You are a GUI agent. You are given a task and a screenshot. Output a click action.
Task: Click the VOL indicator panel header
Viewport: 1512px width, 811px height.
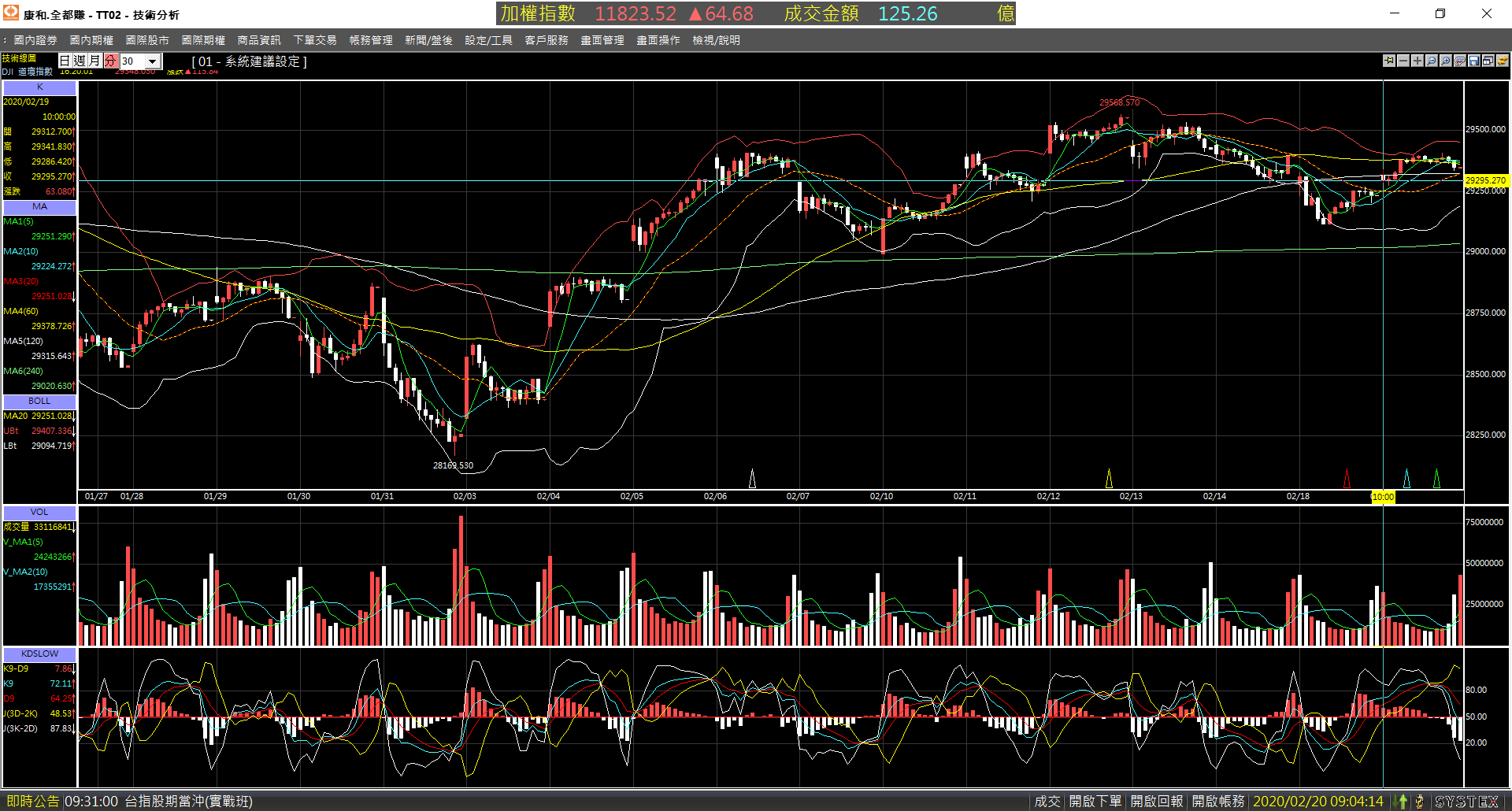tap(39, 513)
